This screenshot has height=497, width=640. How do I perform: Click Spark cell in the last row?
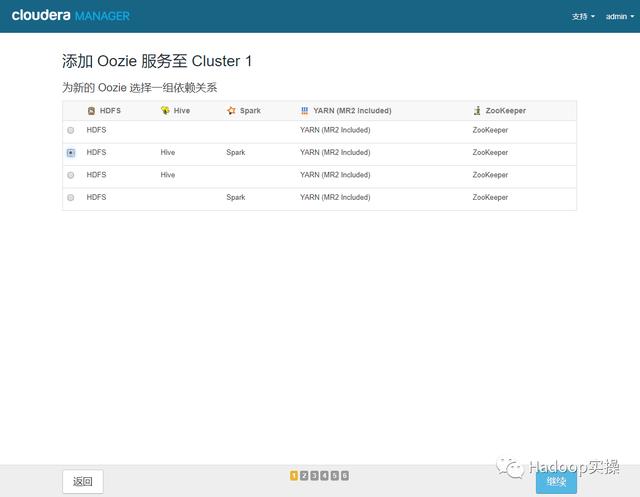236,197
